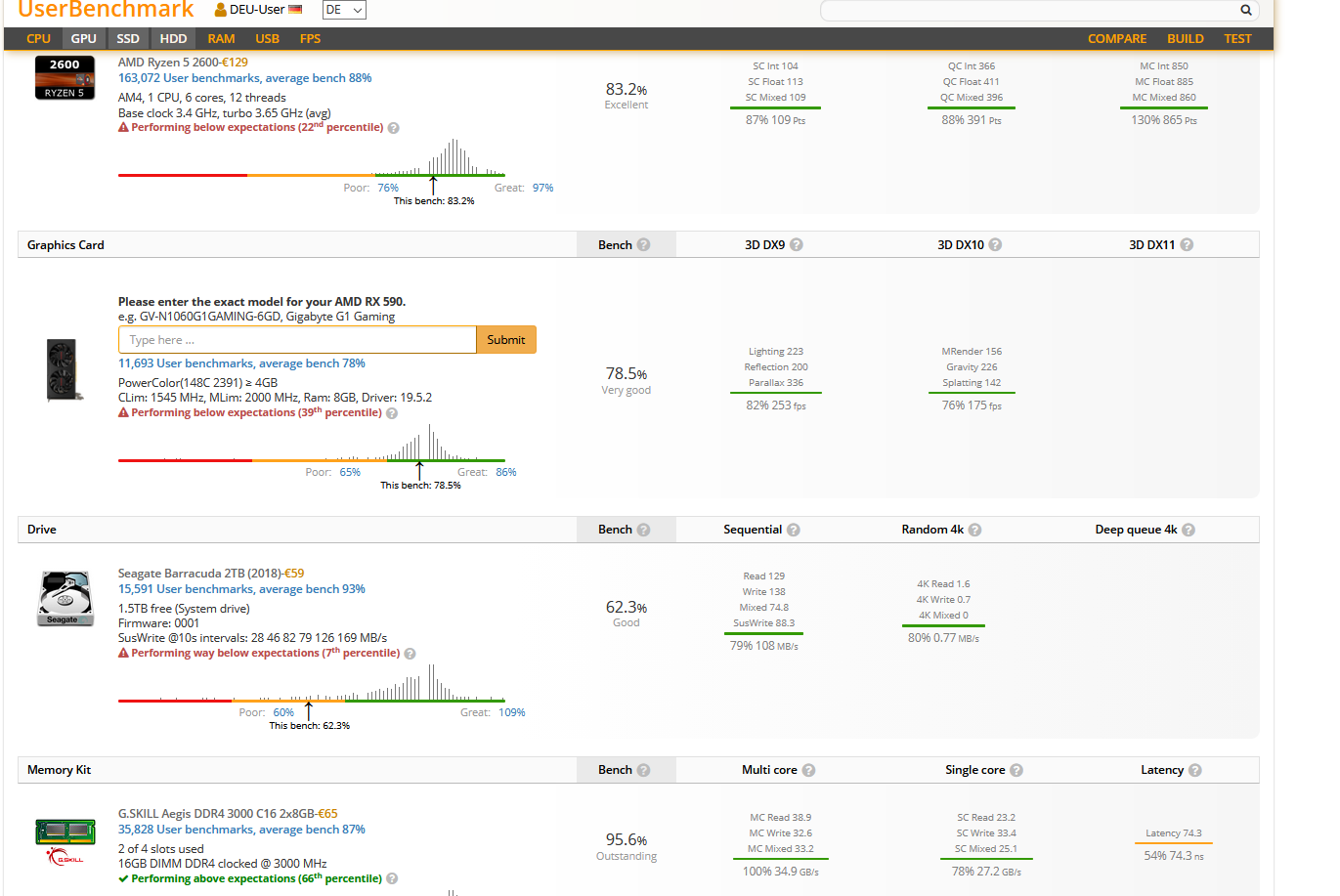Click help icon next to Sequential
Image resolution: width=1340 pixels, height=896 pixels.
(x=794, y=530)
